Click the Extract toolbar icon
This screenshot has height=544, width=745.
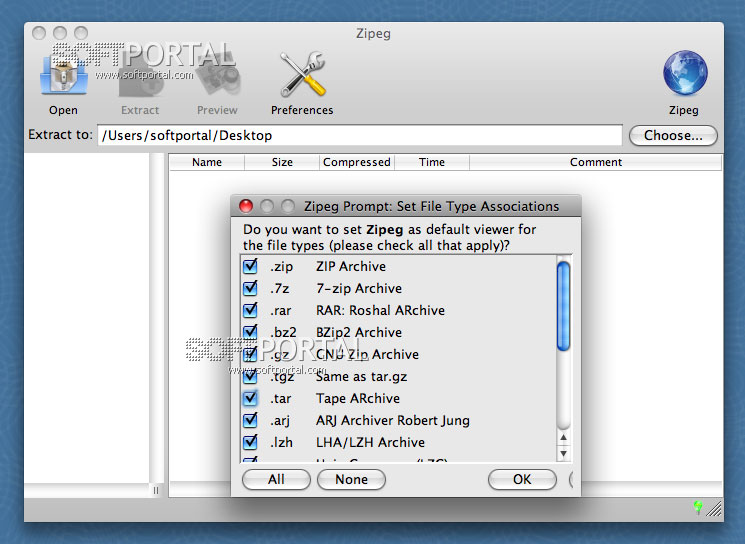click(140, 74)
